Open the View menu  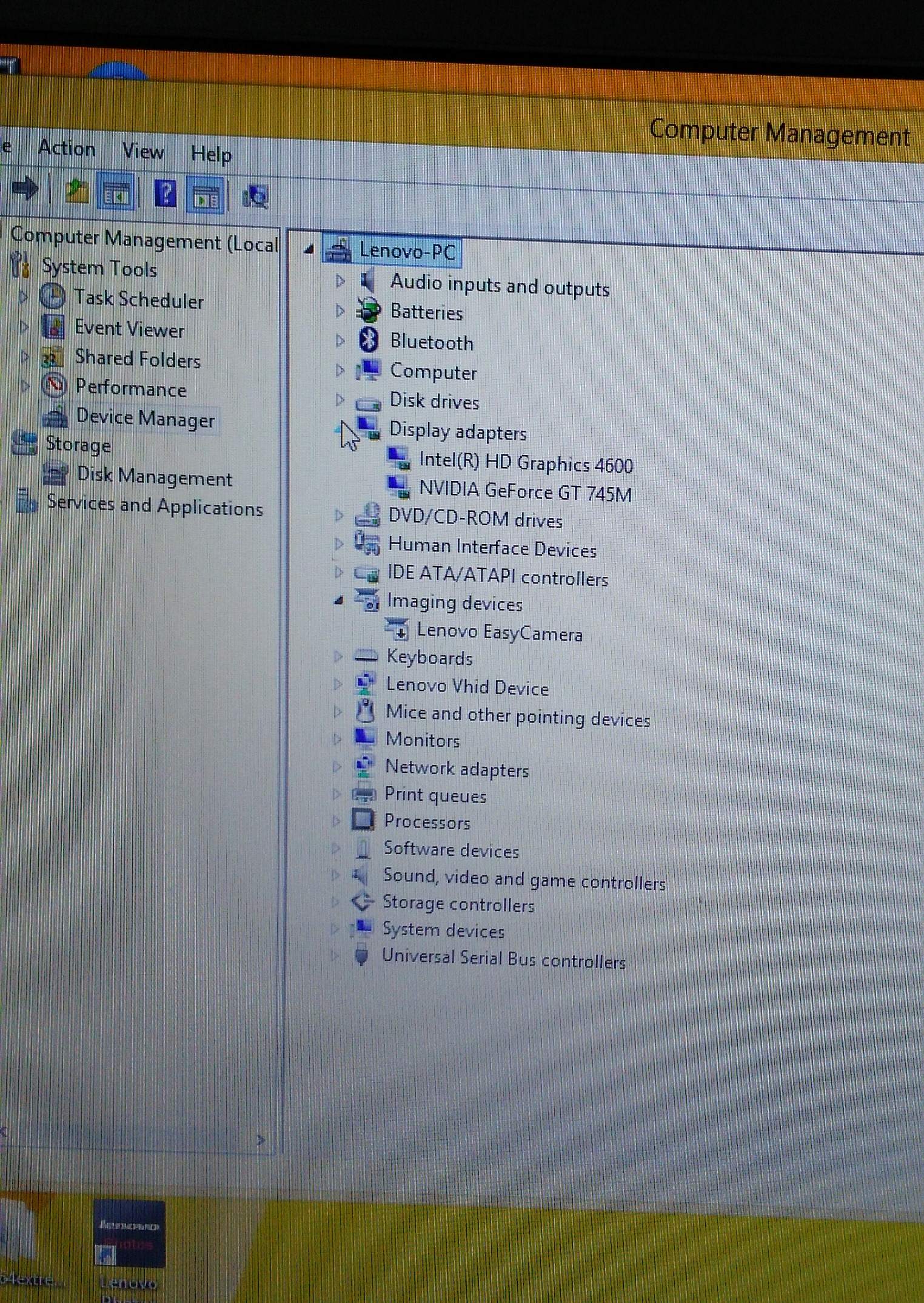pos(143,151)
